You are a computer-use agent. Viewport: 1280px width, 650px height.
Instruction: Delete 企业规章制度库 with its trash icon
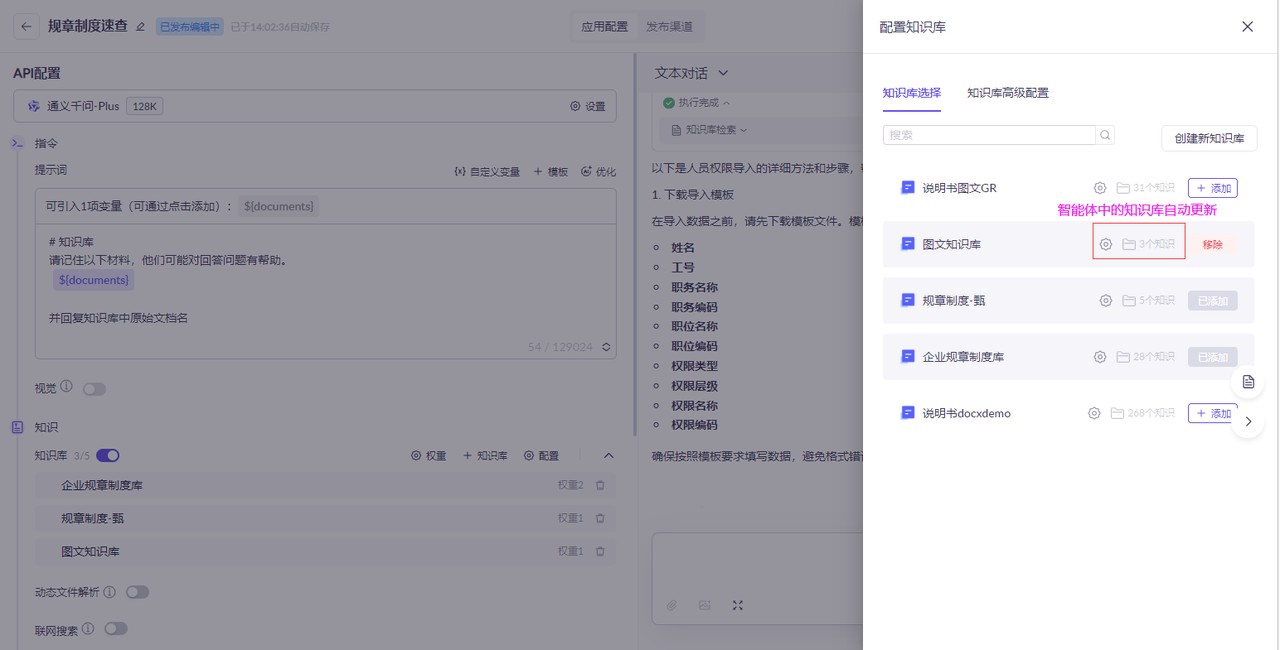point(600,485)
